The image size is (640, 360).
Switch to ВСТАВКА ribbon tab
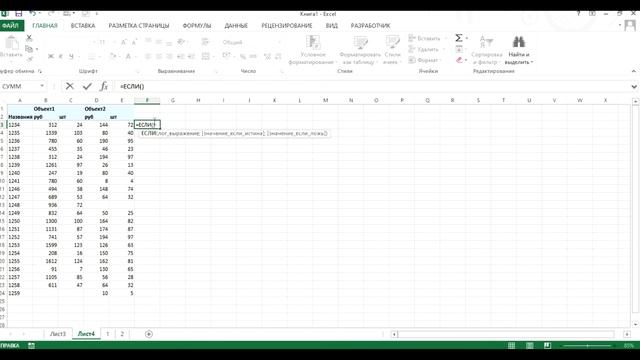pyautogui.click(x=83, y=25)
